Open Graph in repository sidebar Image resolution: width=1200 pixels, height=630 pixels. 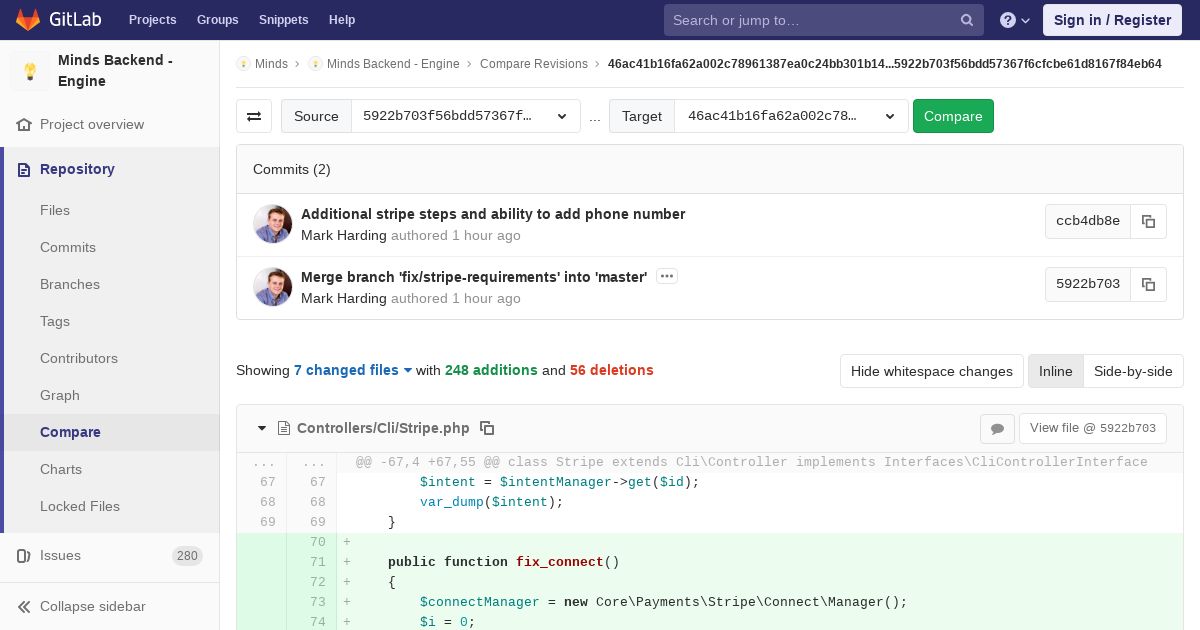(x=60, y=395)
